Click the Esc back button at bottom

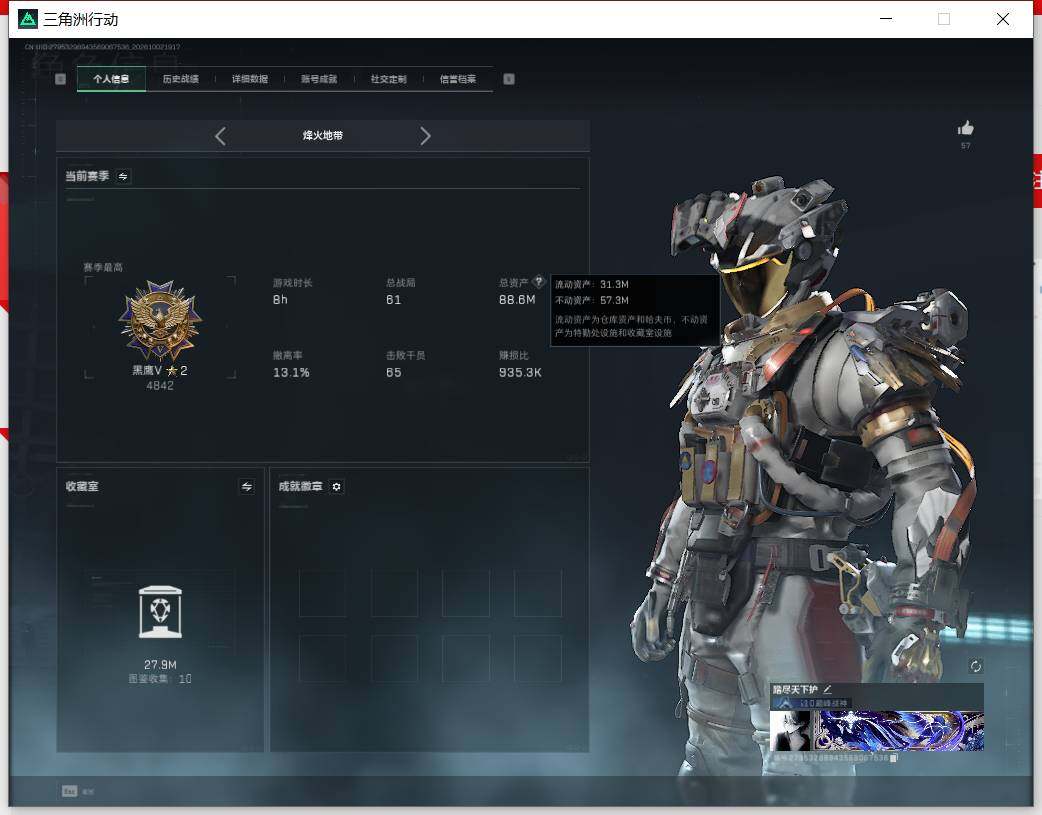coord(78,791)
